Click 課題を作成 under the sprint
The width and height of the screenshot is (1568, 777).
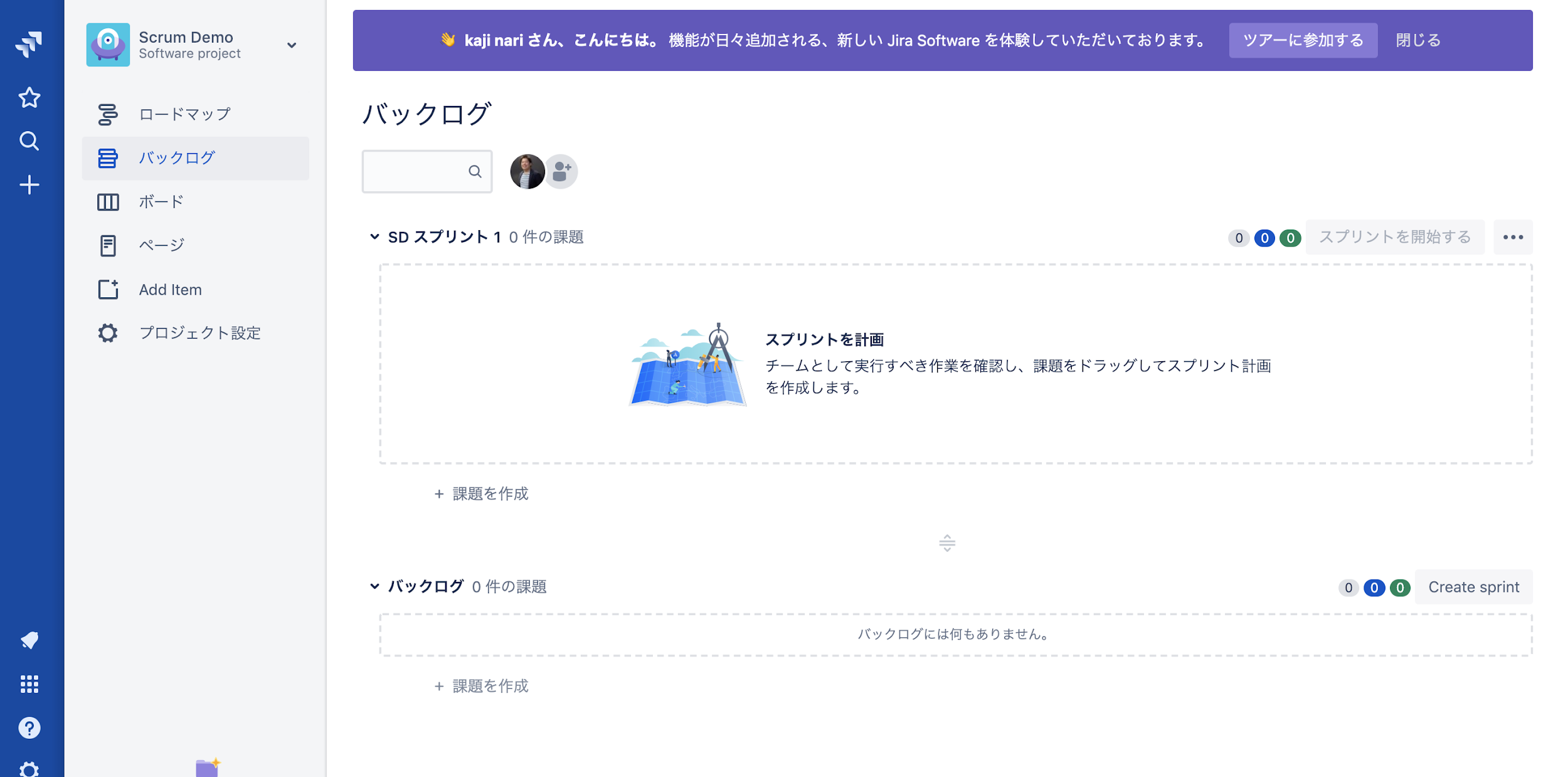(x=482, y=494)
